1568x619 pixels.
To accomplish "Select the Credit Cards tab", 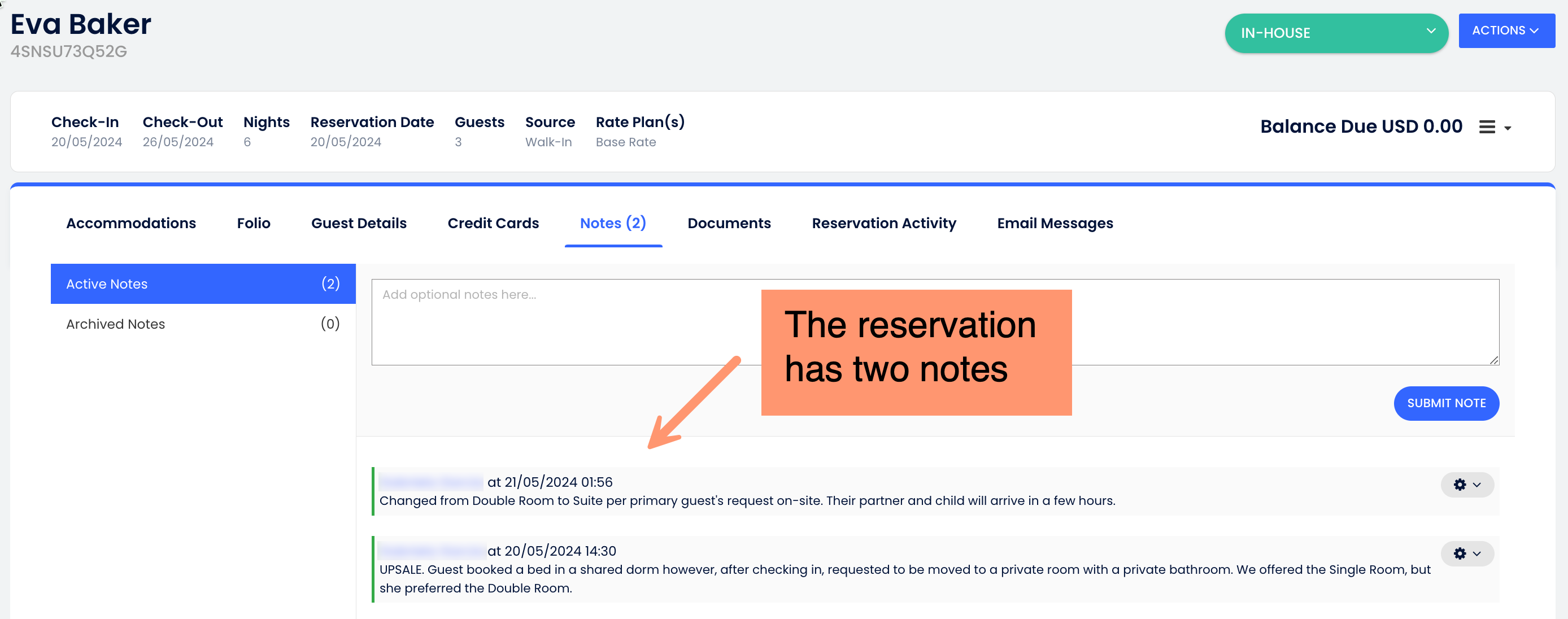I will [493, 224].
